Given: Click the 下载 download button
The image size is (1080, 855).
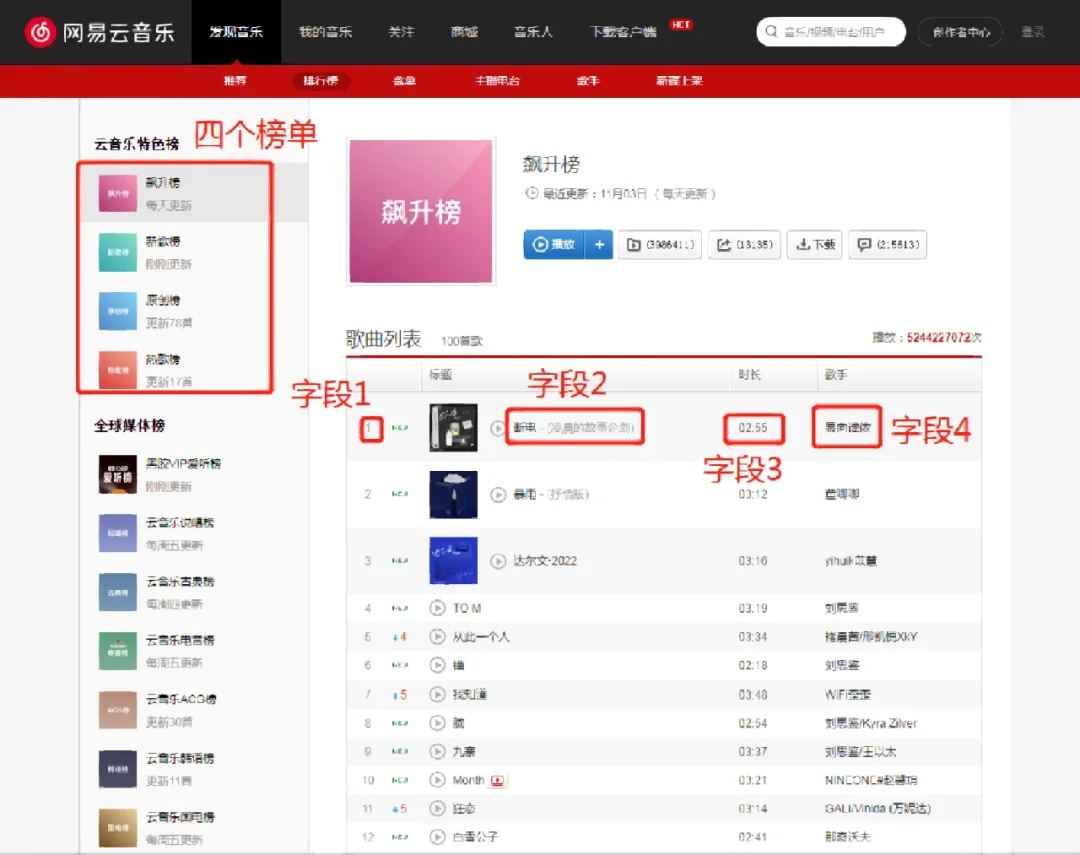Looking at the screenshot, I should pyautogui.click(x=815, y=245).
